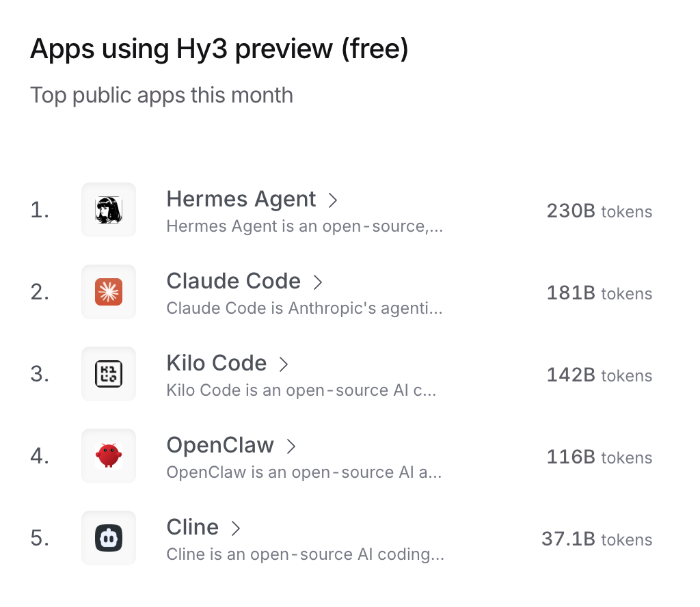
Task: Click the '142B tokens' value
Action: point(600,375)
